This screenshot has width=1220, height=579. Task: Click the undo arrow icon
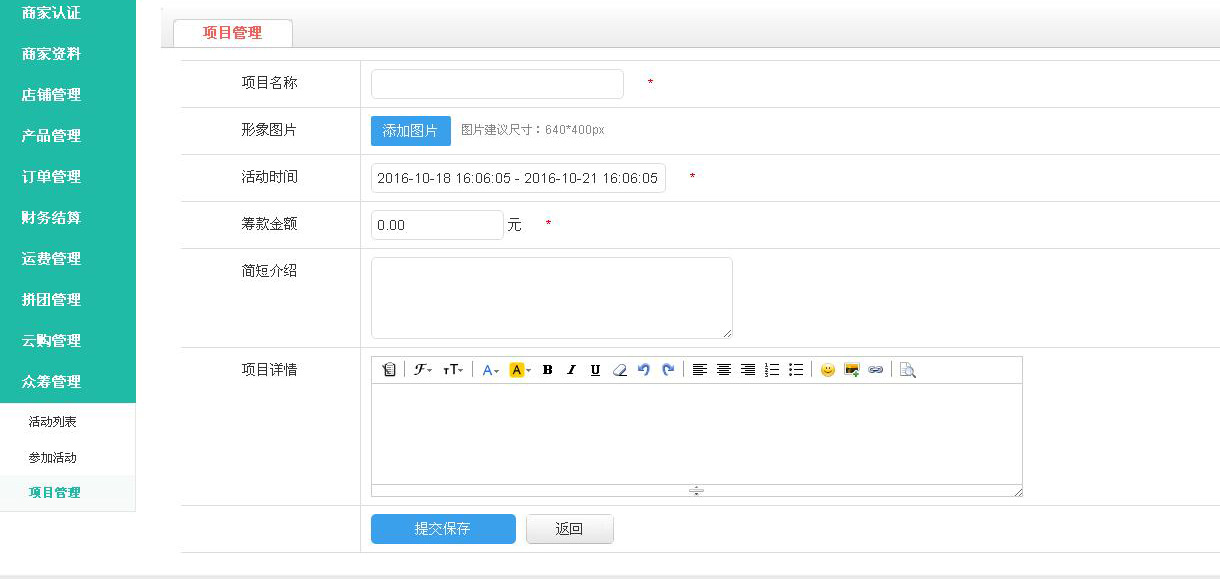[x=644, y=370]
